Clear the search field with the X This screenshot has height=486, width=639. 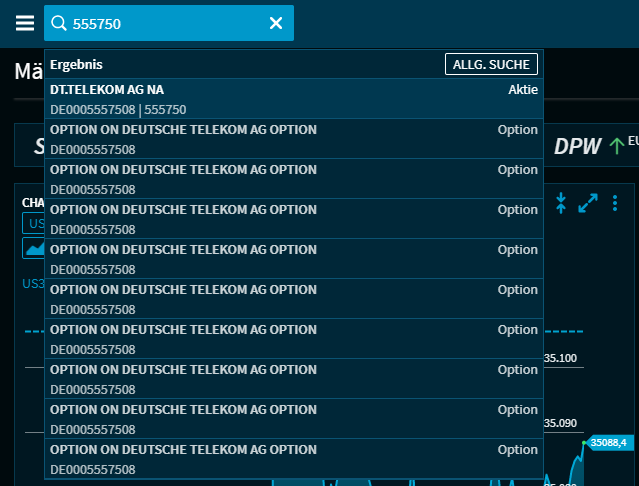[x=276, y=23]
